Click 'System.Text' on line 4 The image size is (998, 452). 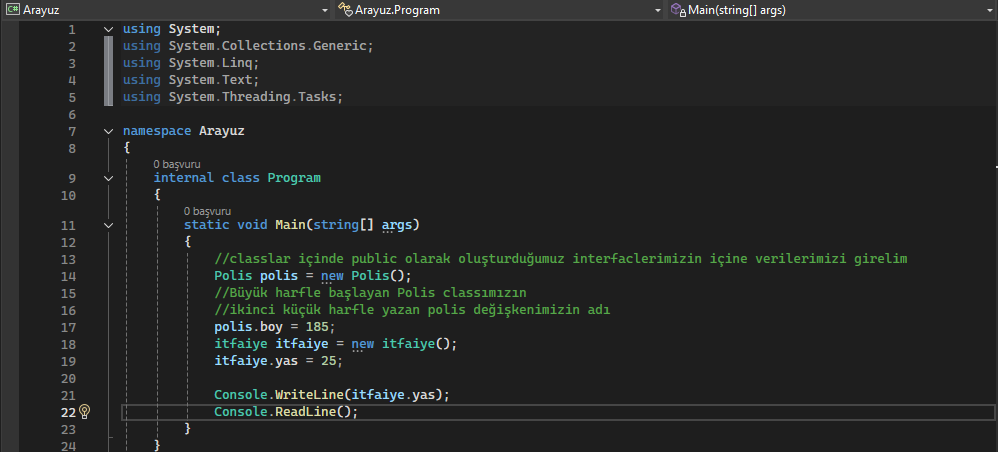(211, 80)
